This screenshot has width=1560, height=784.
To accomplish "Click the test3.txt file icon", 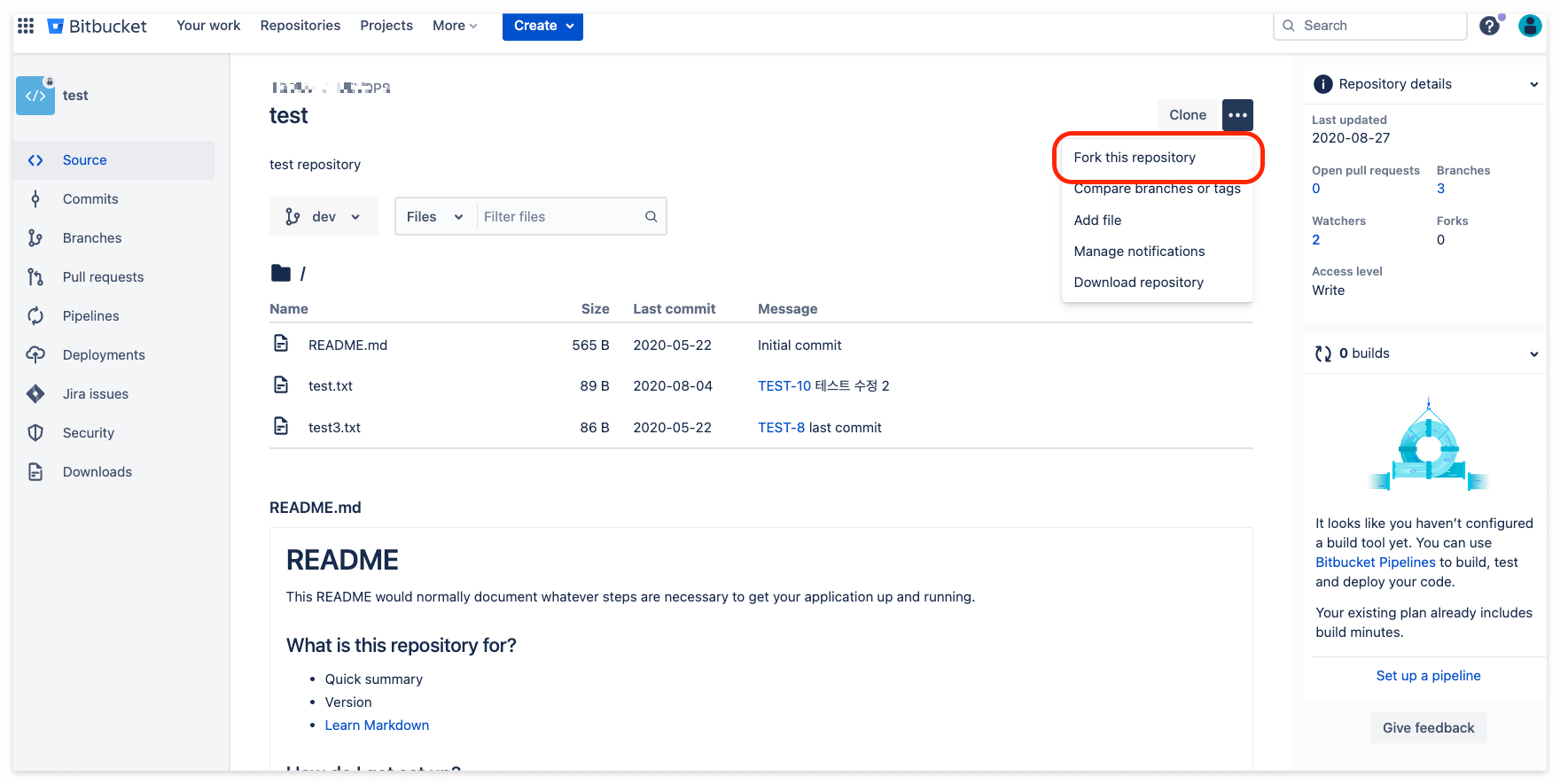I will click(x=281, y=426).
